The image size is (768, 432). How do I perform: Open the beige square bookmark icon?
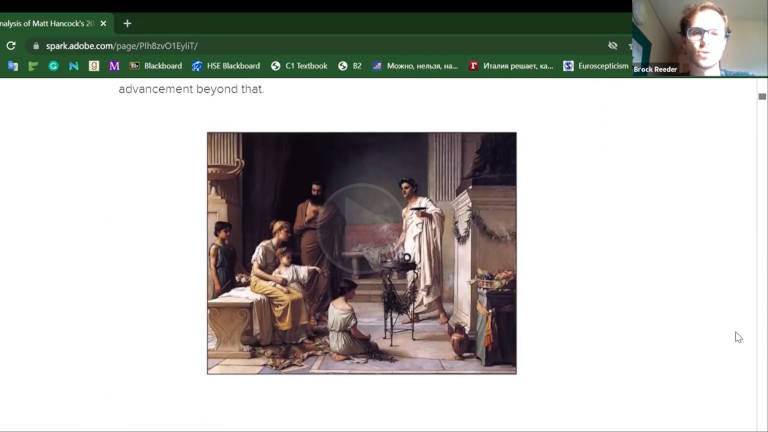(x=94, y=66)
